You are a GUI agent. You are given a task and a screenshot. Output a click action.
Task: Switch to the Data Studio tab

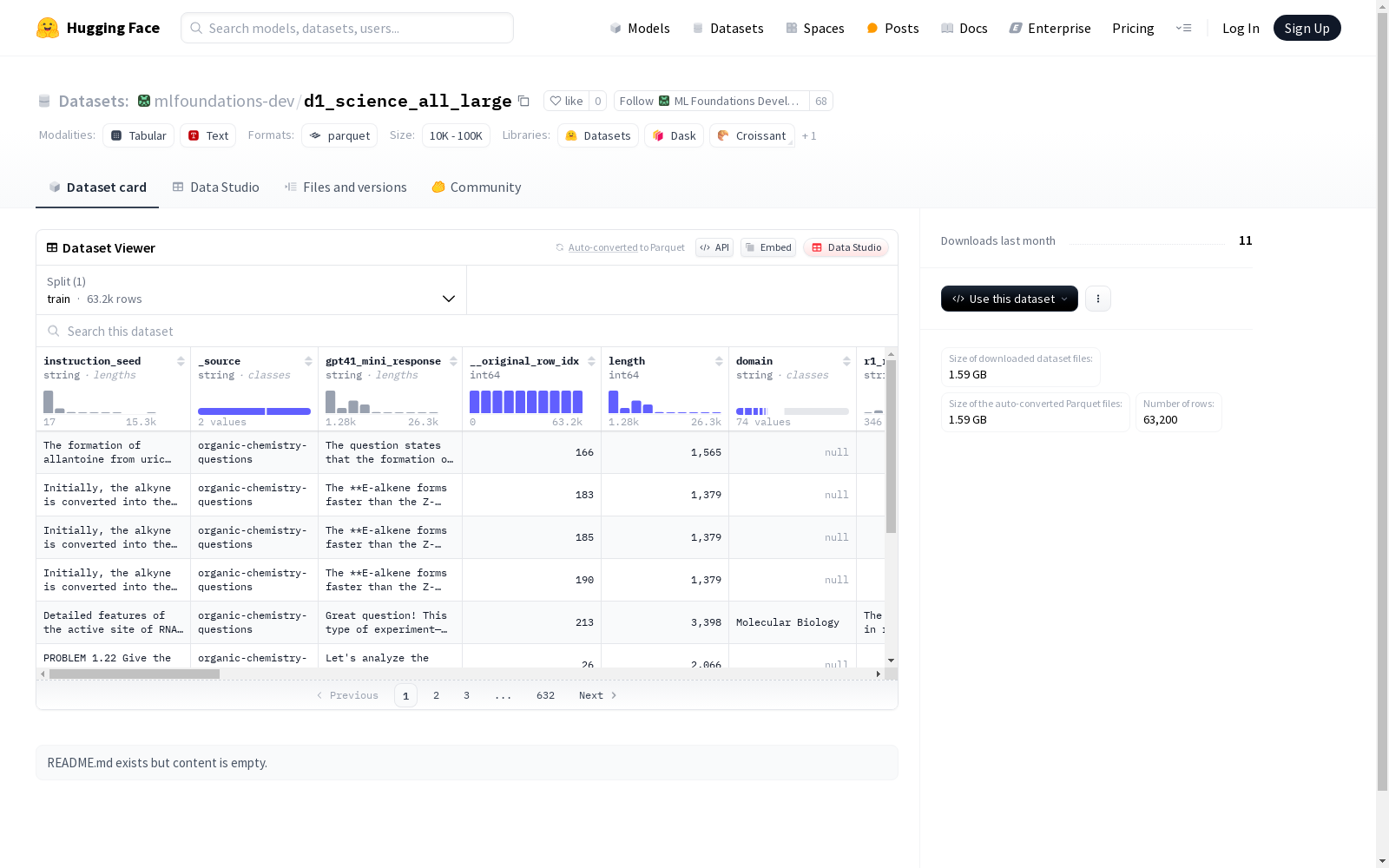pyautogui.click(x=215, y=187)
